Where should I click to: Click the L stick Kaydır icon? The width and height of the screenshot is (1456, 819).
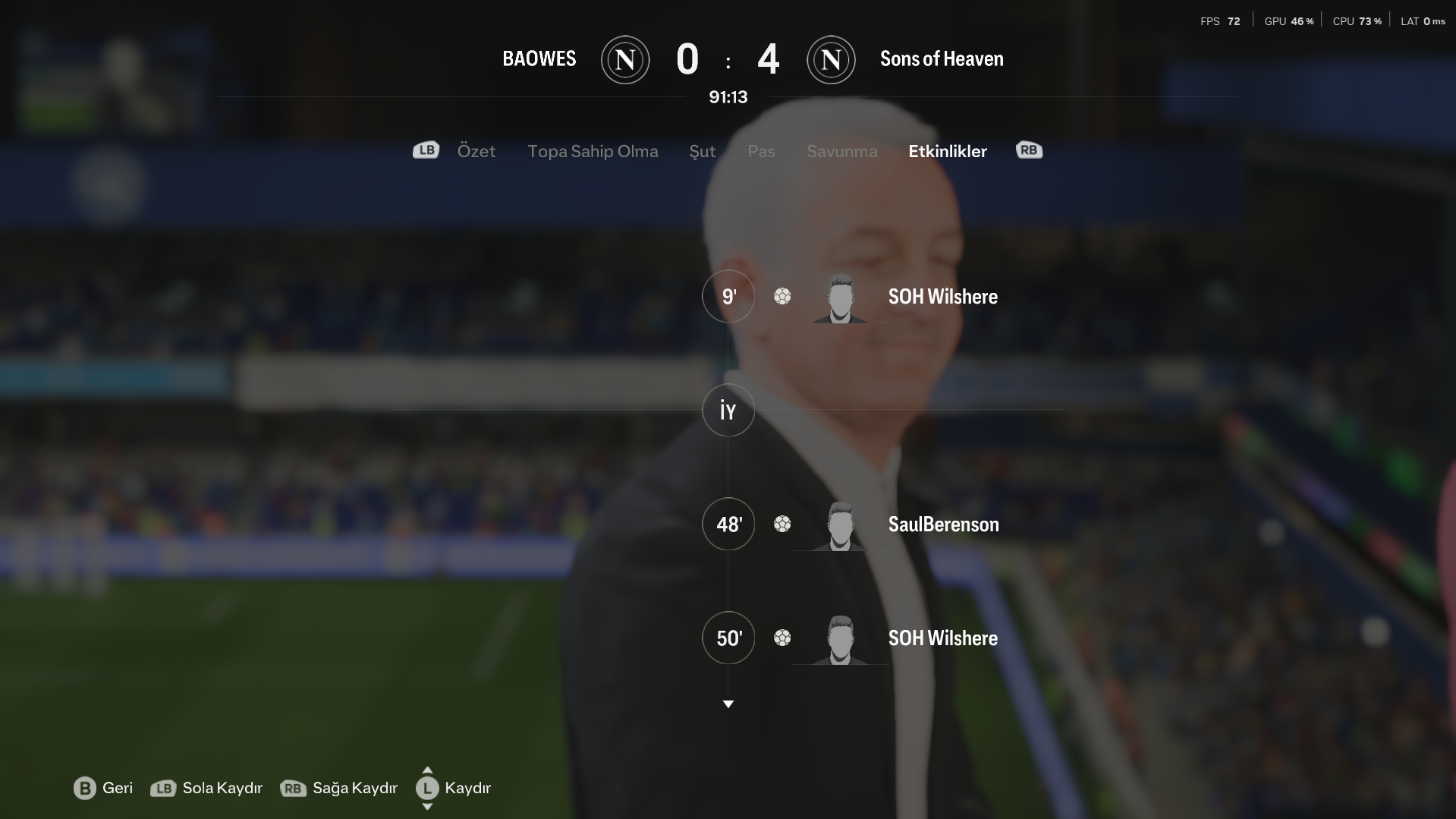coord(427,788)
